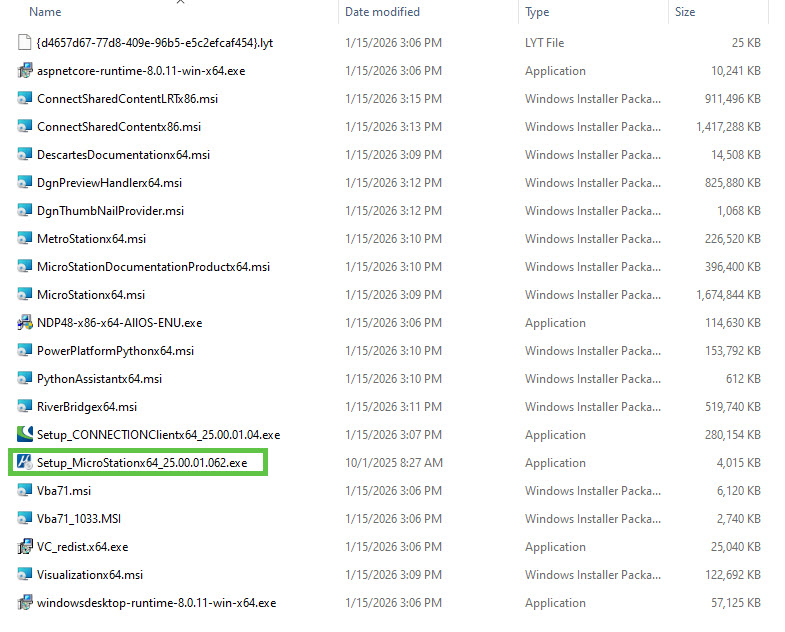Click the RiverBridgex64.msi package icon
Screen dimensions: 785x632
tap(25, 407)
